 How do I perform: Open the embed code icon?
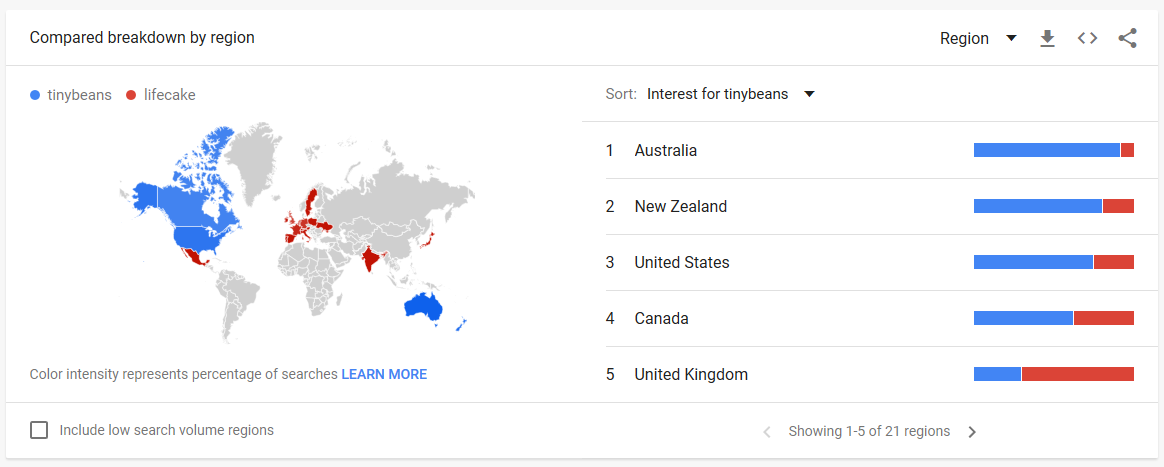[x=1088, y=39]
